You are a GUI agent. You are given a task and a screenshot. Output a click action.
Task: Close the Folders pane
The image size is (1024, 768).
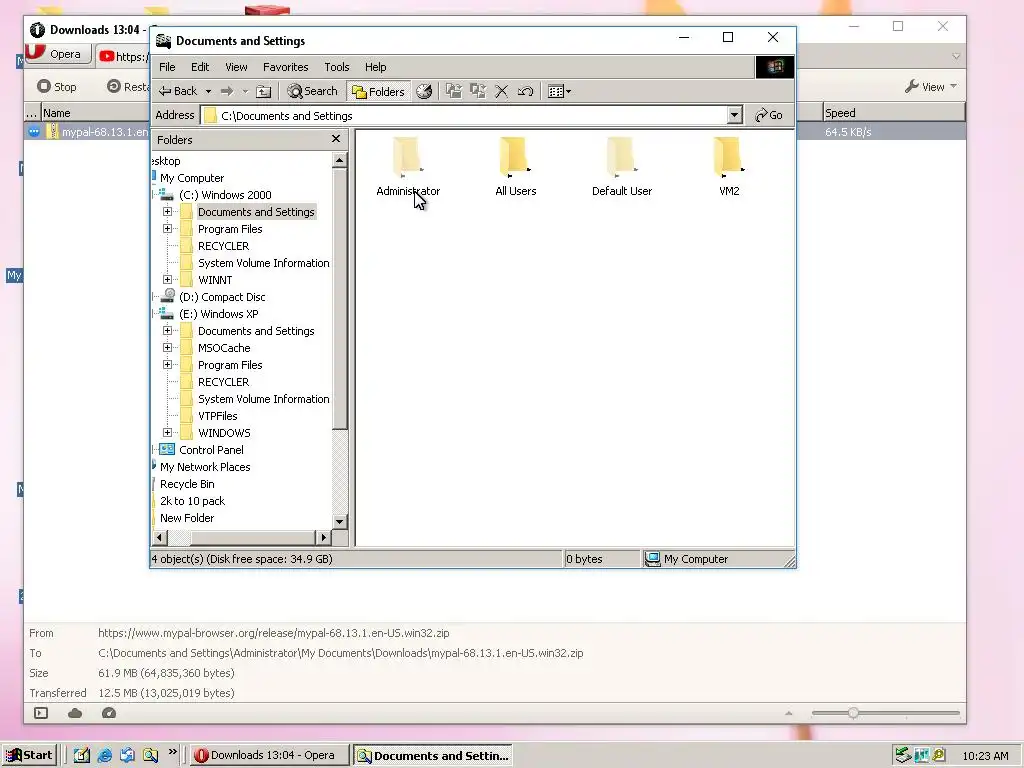[x=336, y=138]
